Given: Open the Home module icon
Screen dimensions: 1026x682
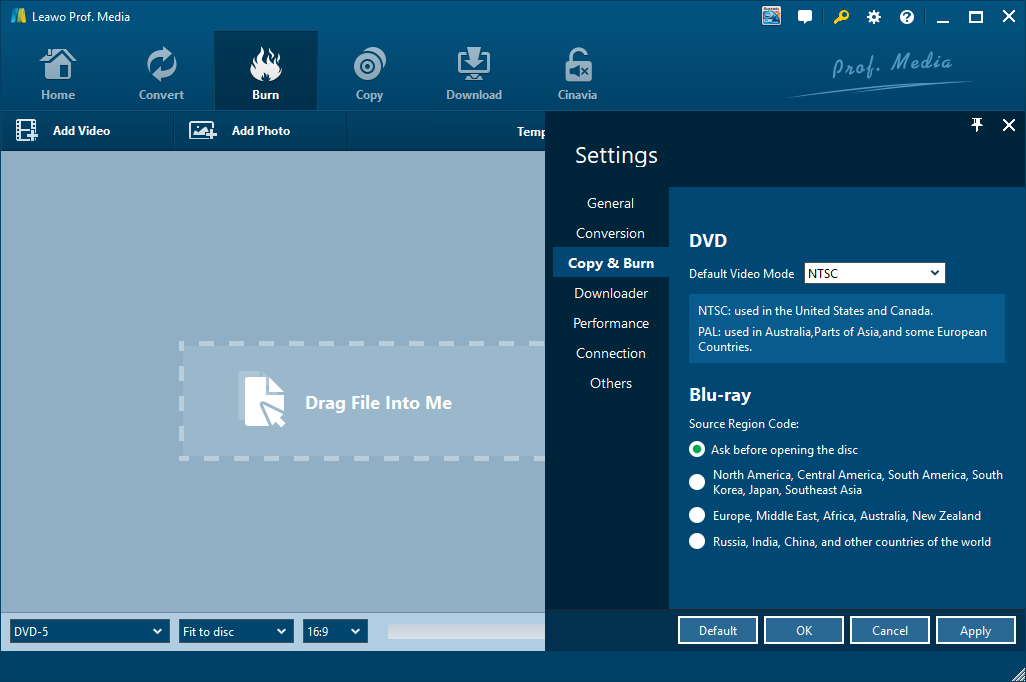Looking at the screenshot, I should pos(58,66).
